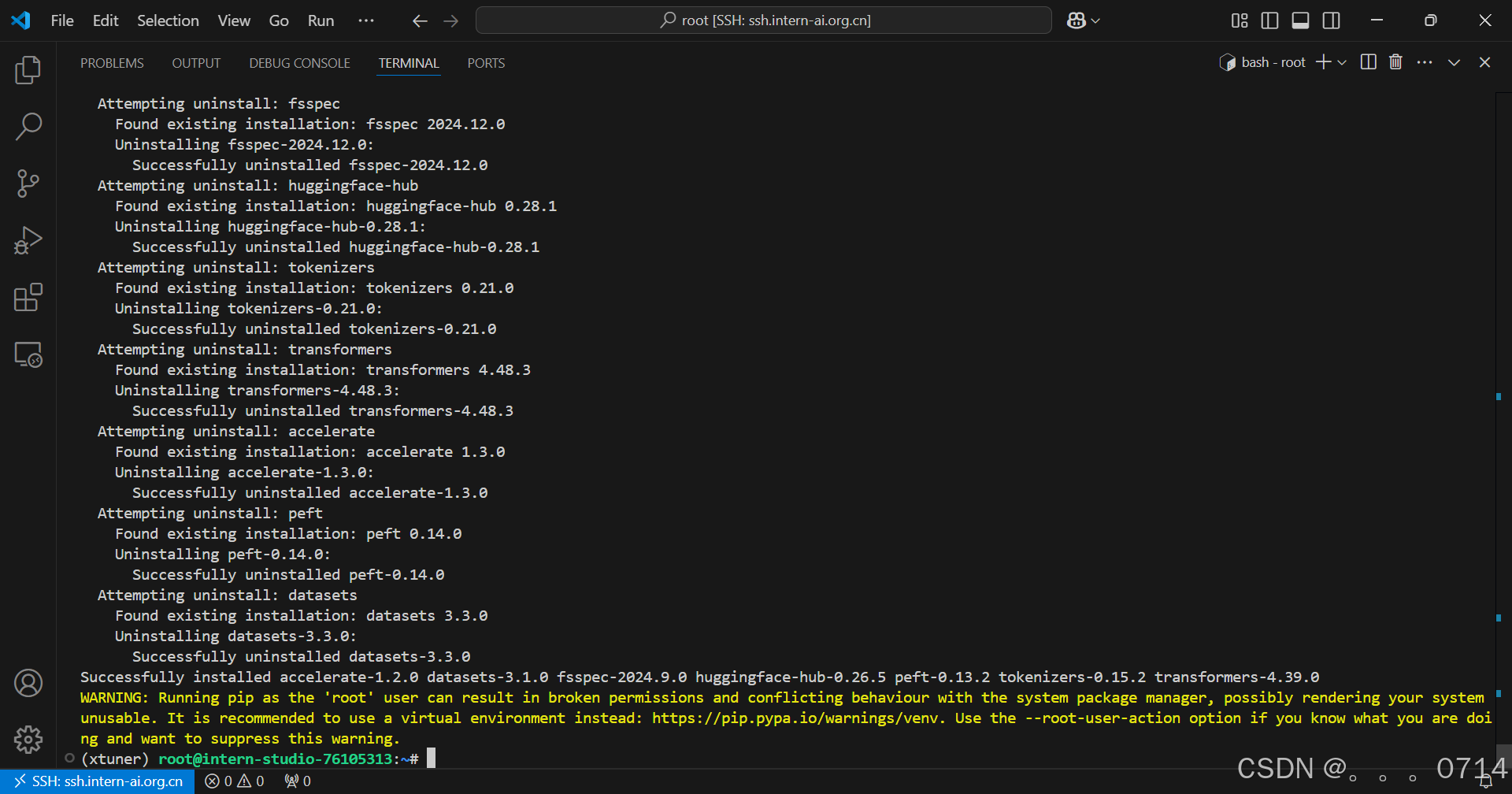Click the command center search box

(x=763, y=20)
